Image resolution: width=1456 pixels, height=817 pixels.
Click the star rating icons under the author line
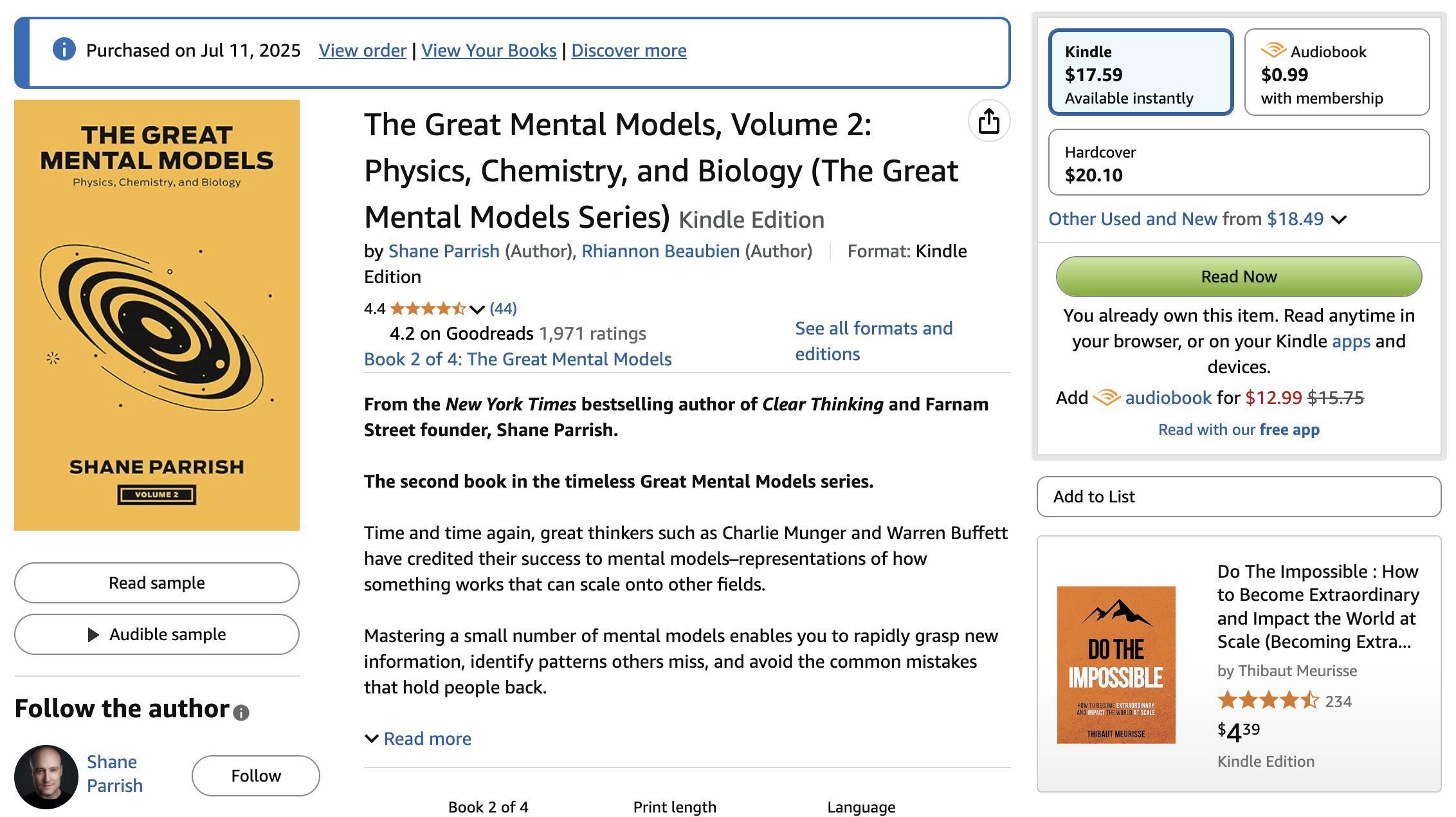point(428,309)
